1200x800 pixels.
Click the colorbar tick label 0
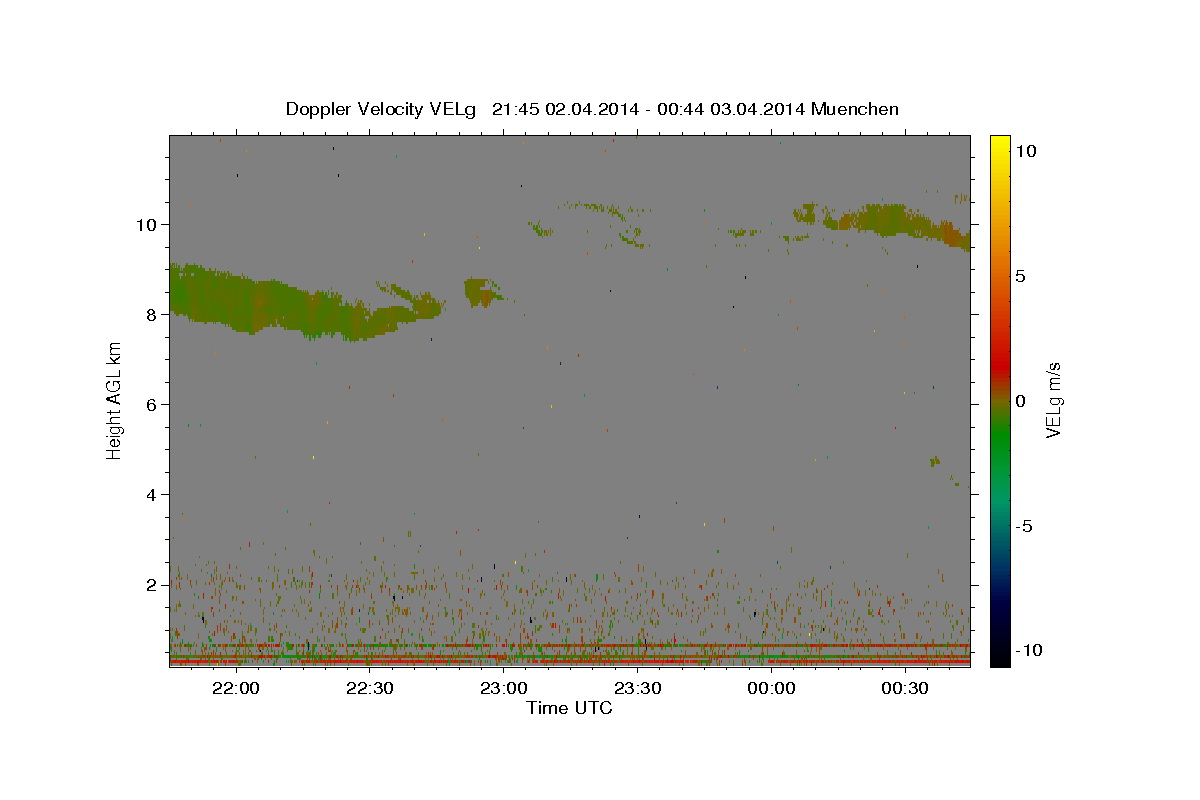coord(1020,401)
